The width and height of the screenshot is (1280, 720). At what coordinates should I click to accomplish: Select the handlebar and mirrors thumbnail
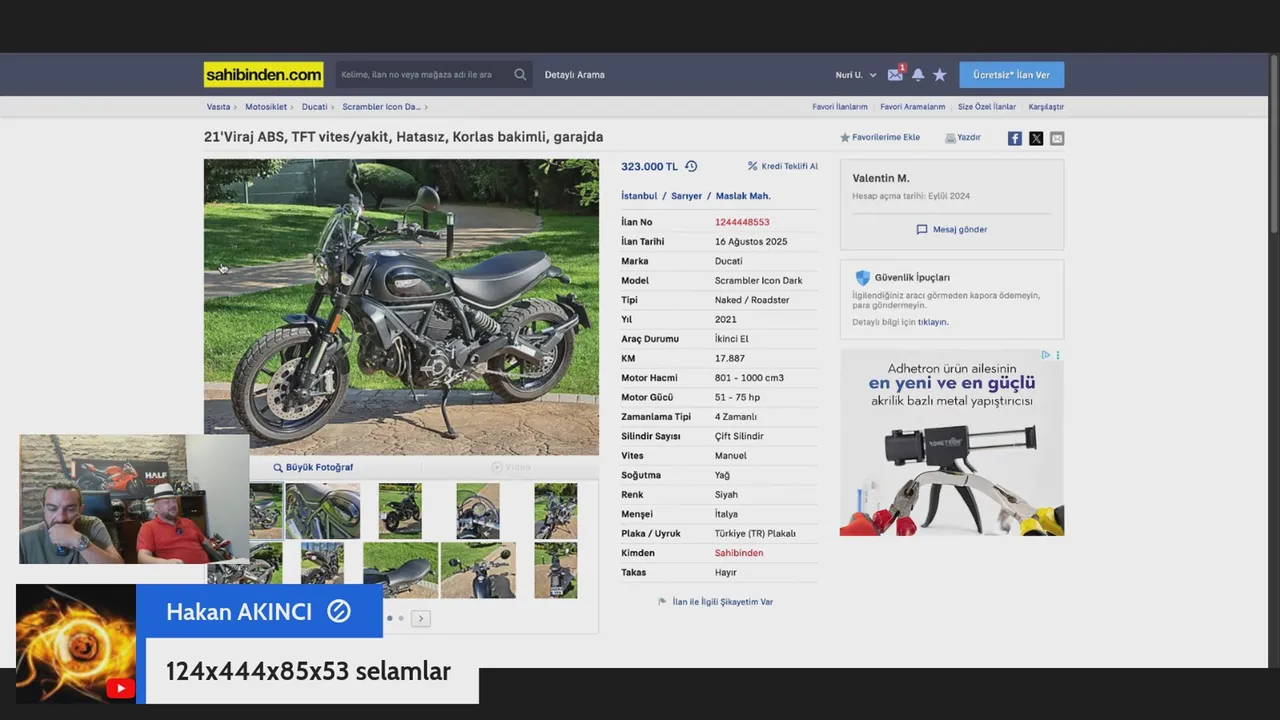[x=478, y=570]
